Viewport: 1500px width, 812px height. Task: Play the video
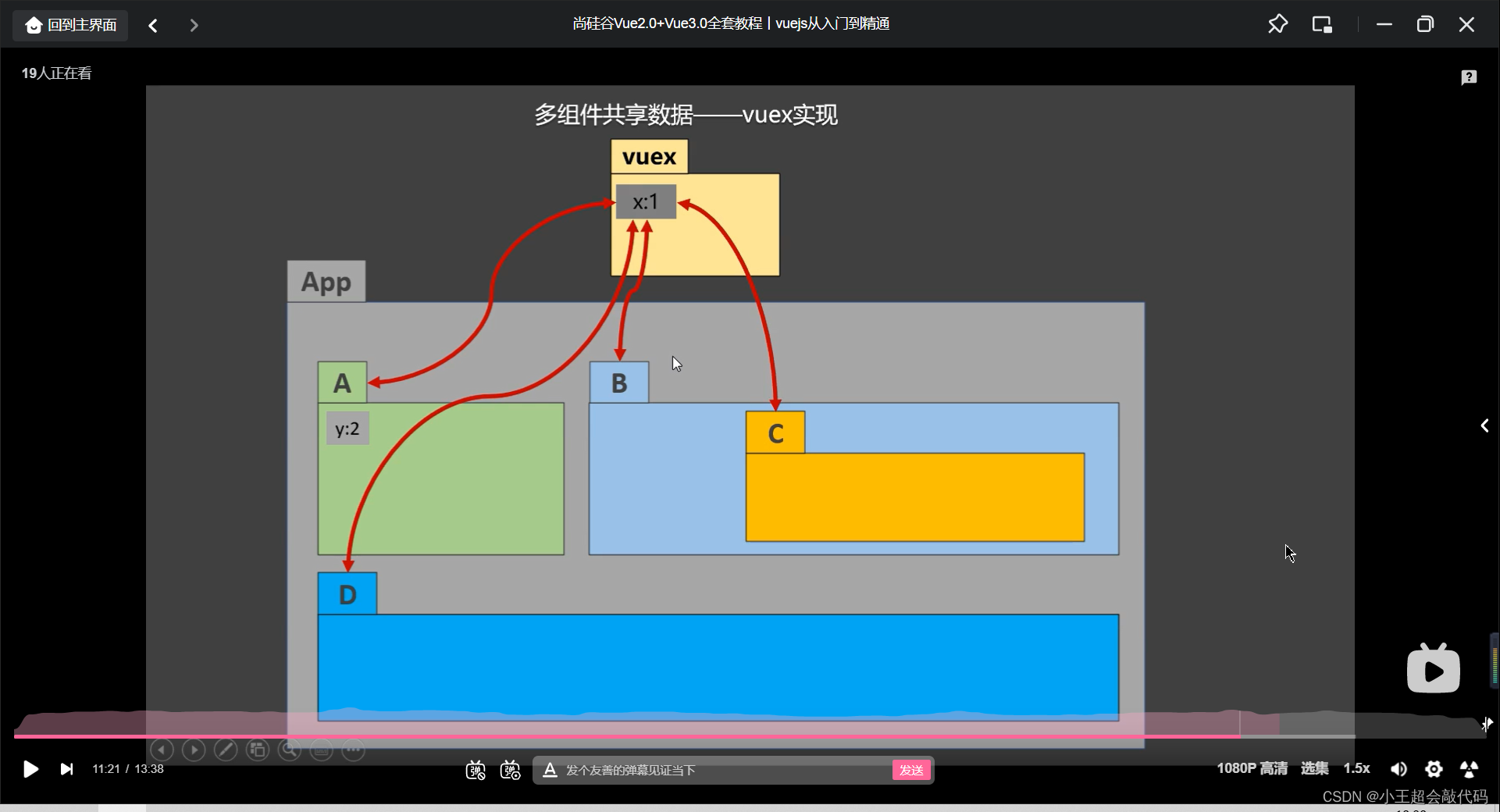click(x=30, y=769)
